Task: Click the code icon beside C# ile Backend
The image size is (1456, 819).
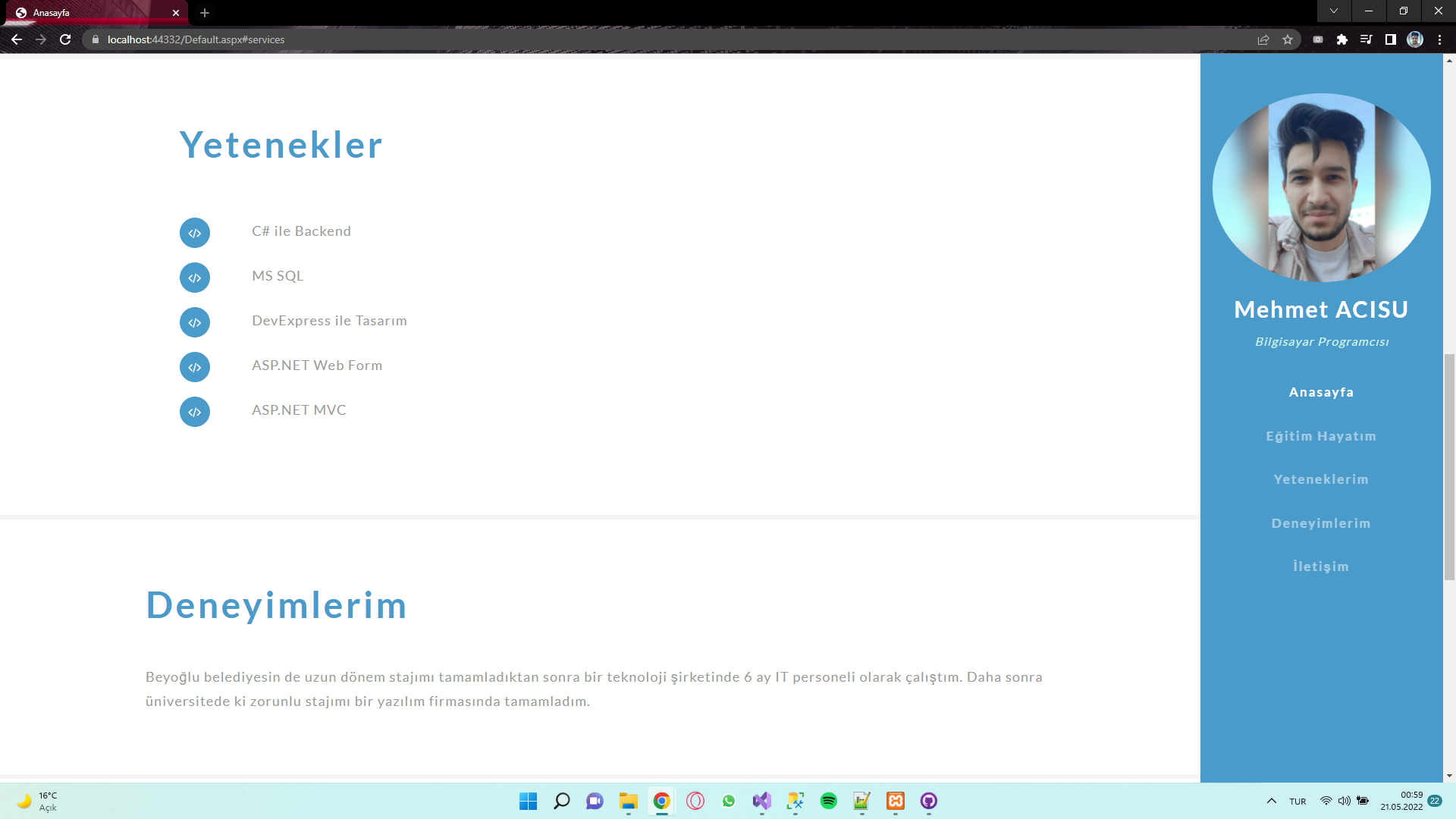Action: tap(195, 233)
